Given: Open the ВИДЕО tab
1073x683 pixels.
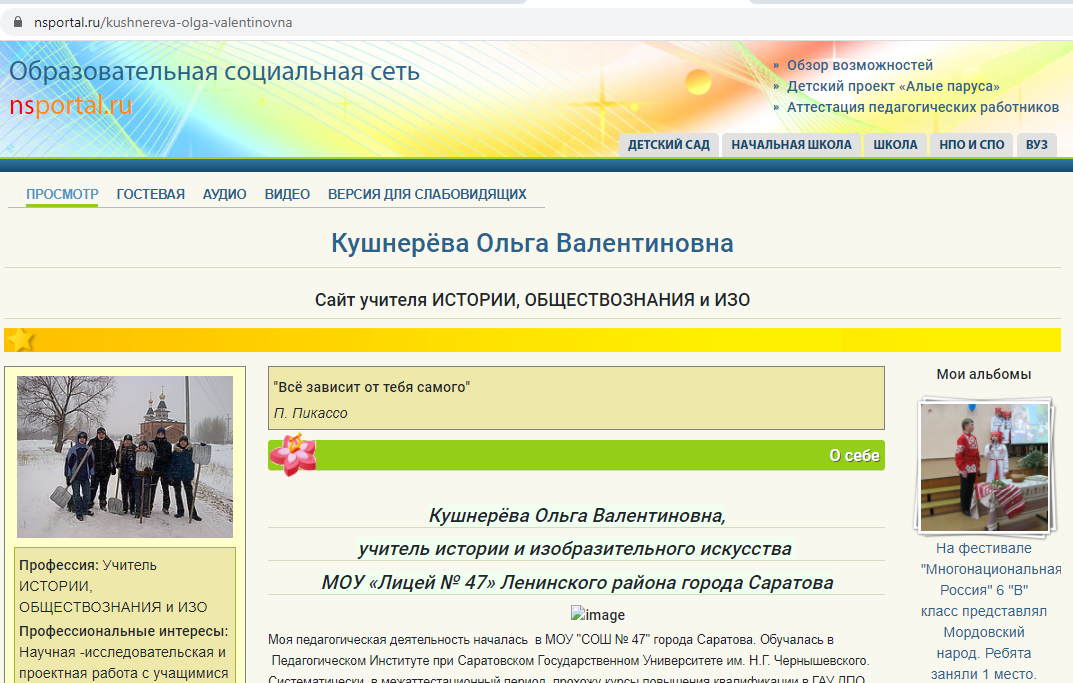Looking at the screenshot, I should point(287,194).
